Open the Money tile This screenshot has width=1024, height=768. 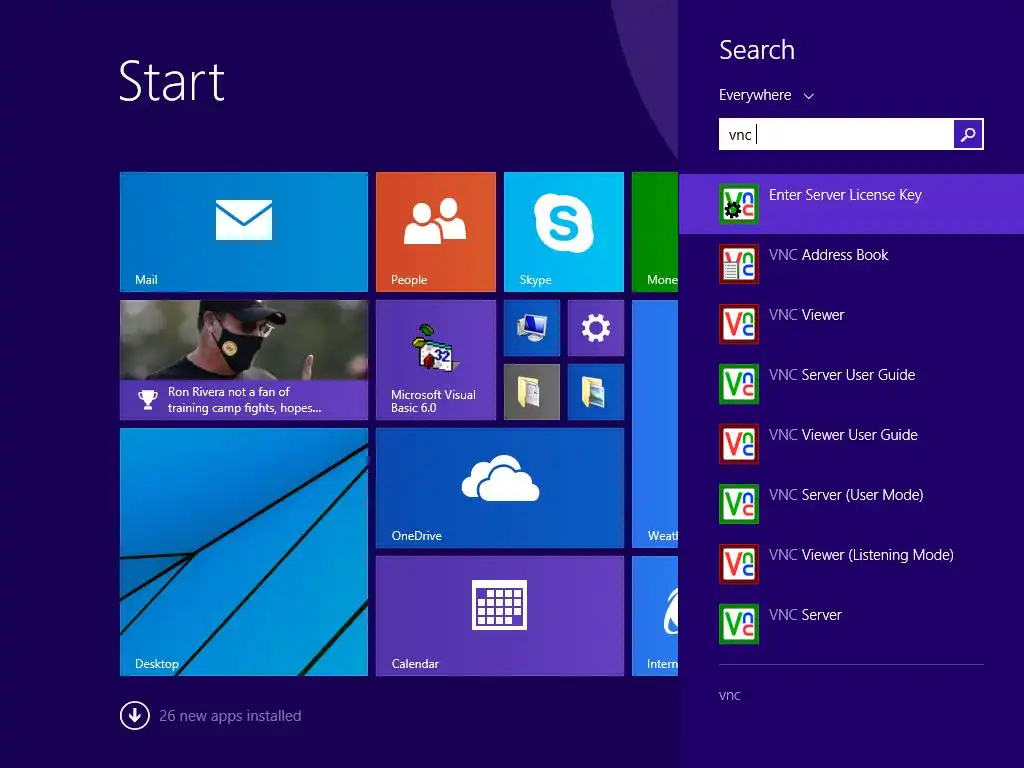[x=655, y=232]
